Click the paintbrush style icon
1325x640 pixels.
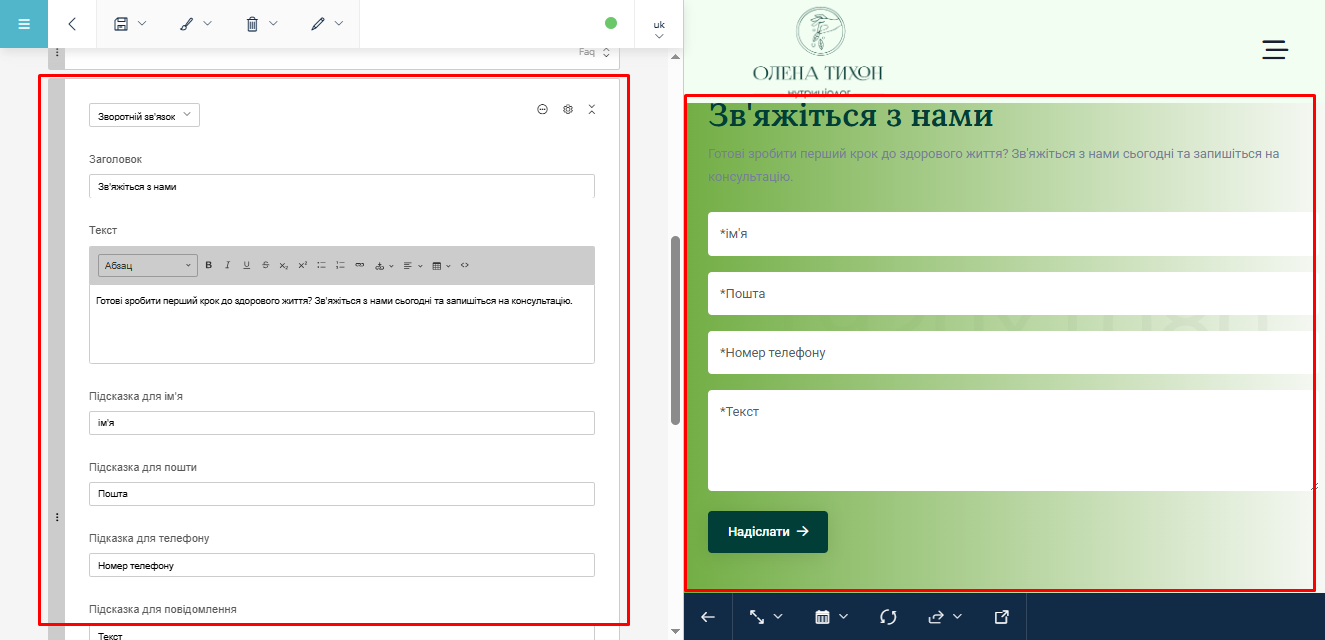click(x=187, y=24)
